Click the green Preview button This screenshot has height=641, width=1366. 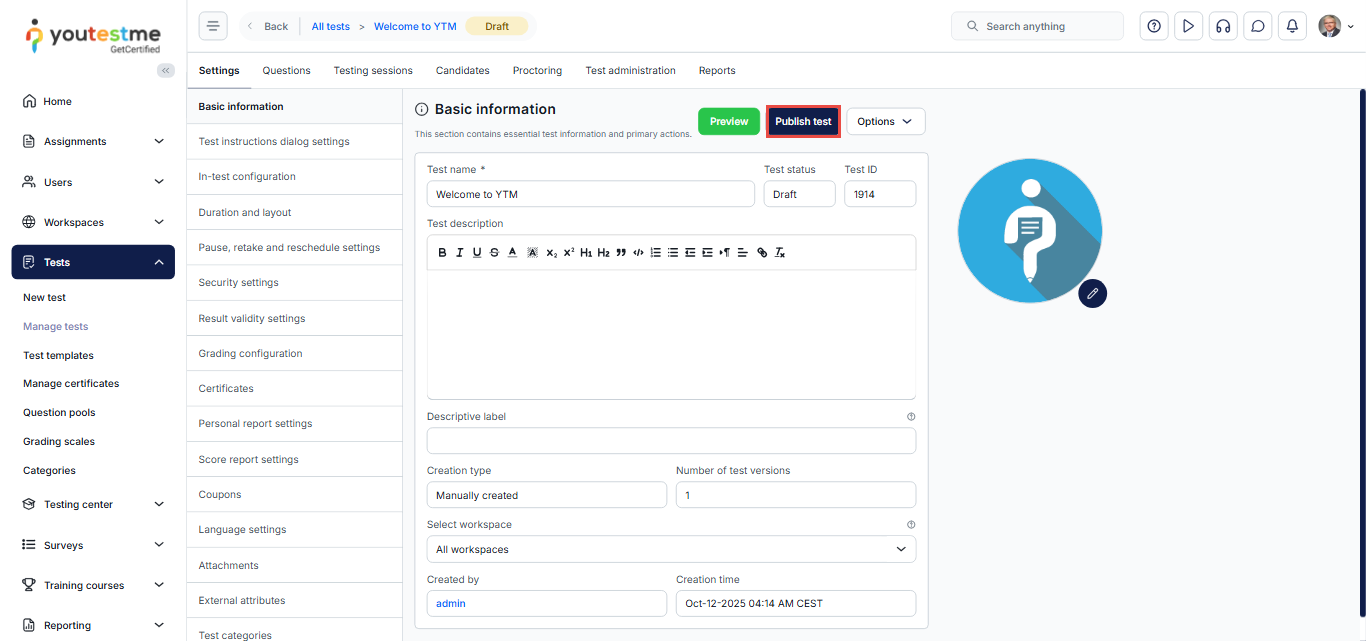(x=728, y=121)
